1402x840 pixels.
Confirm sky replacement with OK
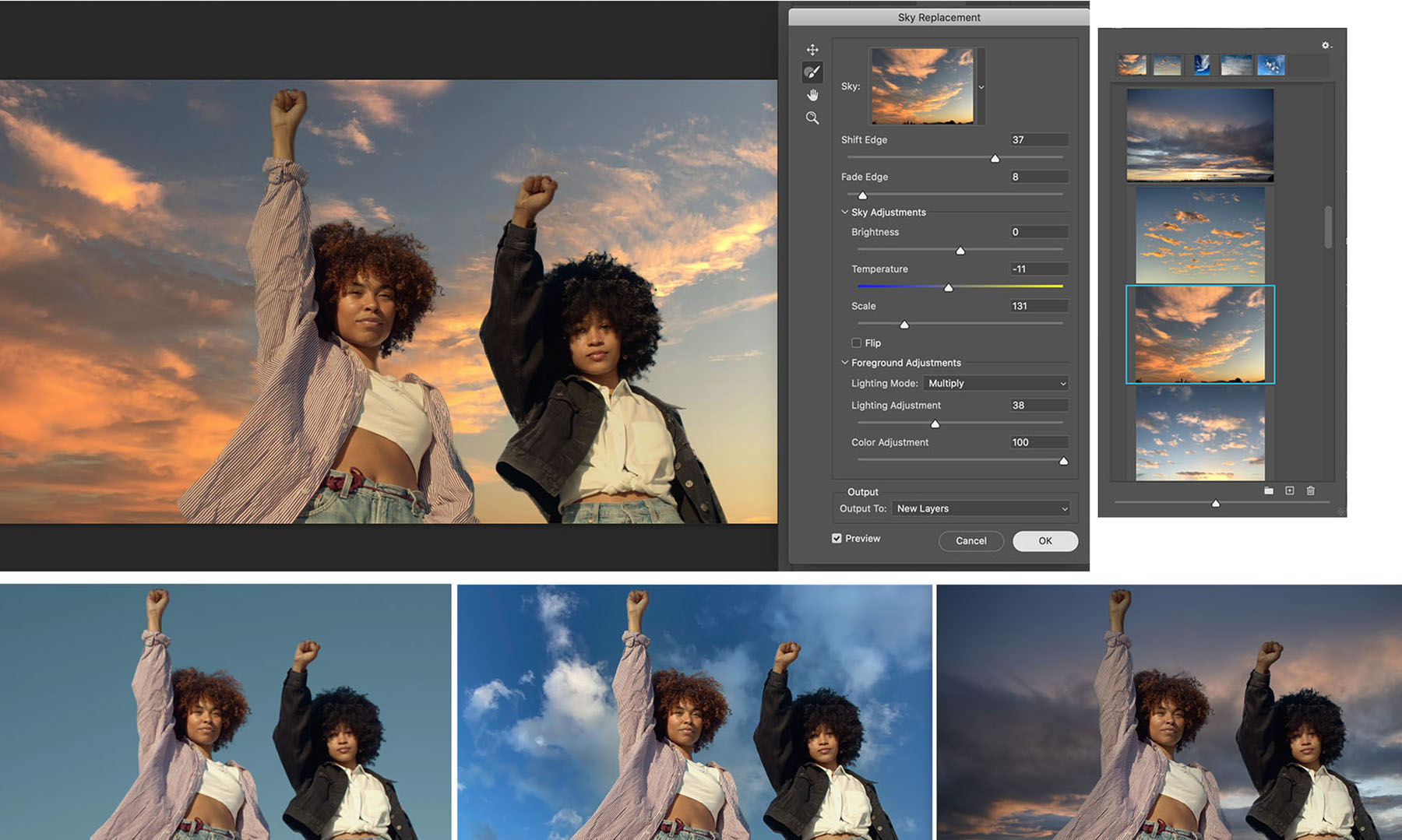[1044, 541]
